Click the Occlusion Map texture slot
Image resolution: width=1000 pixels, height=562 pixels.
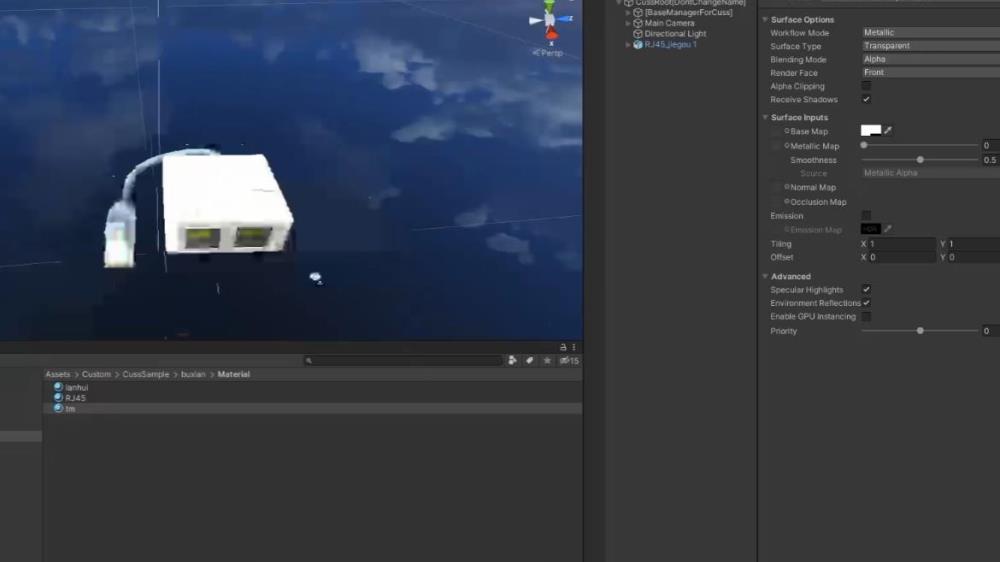coord(776,202)
